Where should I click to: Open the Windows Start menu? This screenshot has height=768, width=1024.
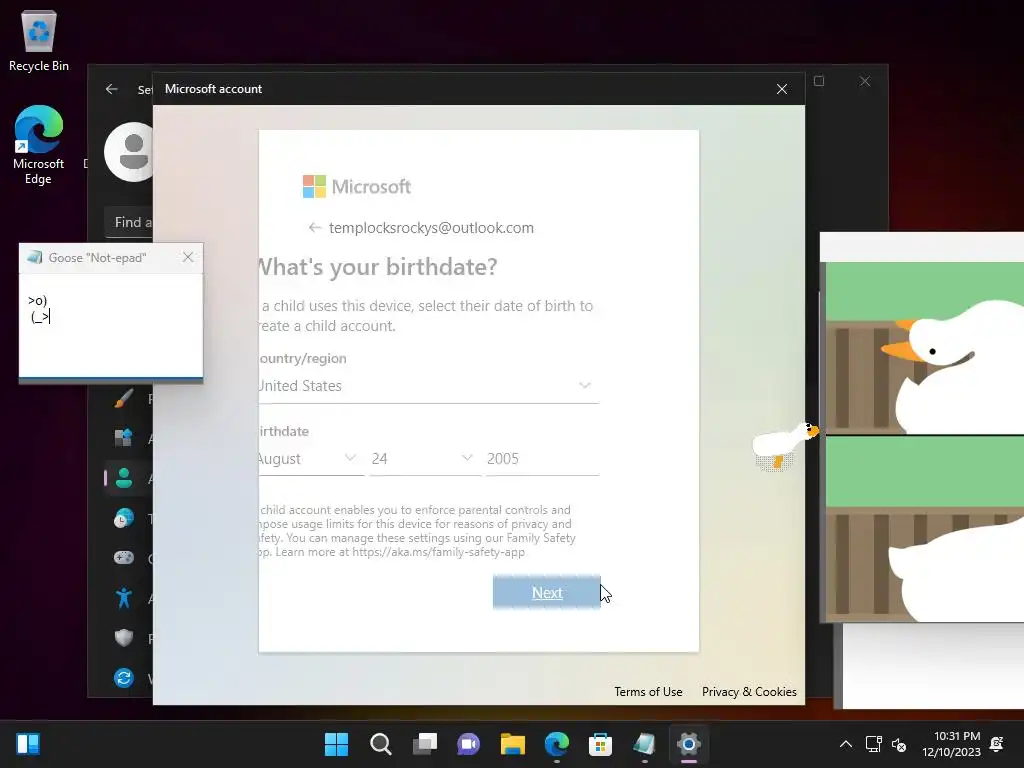336,744
